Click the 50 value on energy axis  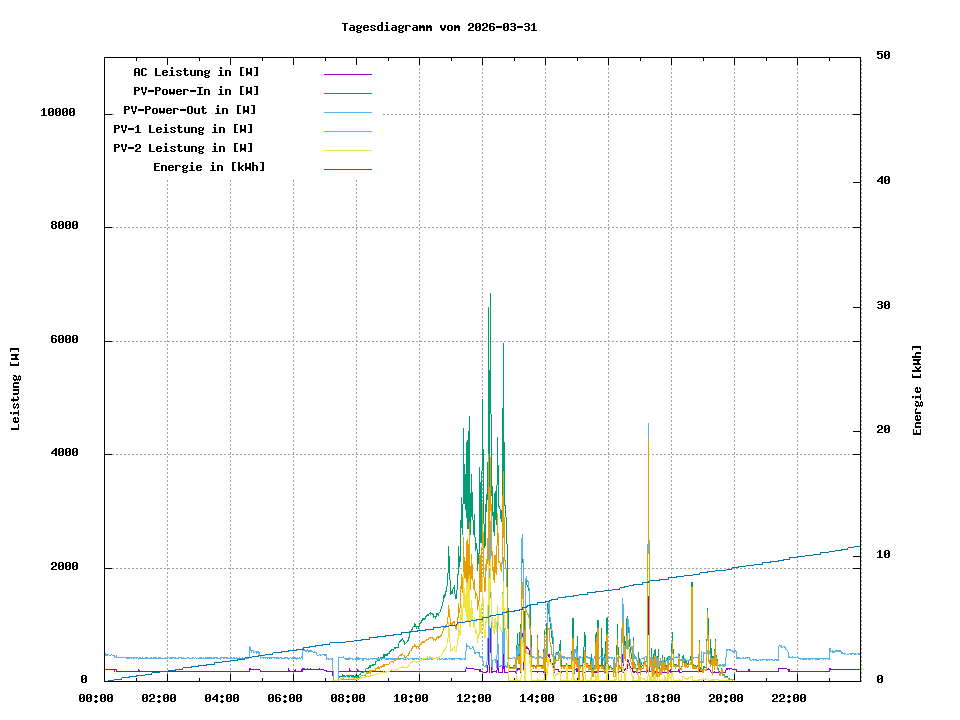pos(883,56)
